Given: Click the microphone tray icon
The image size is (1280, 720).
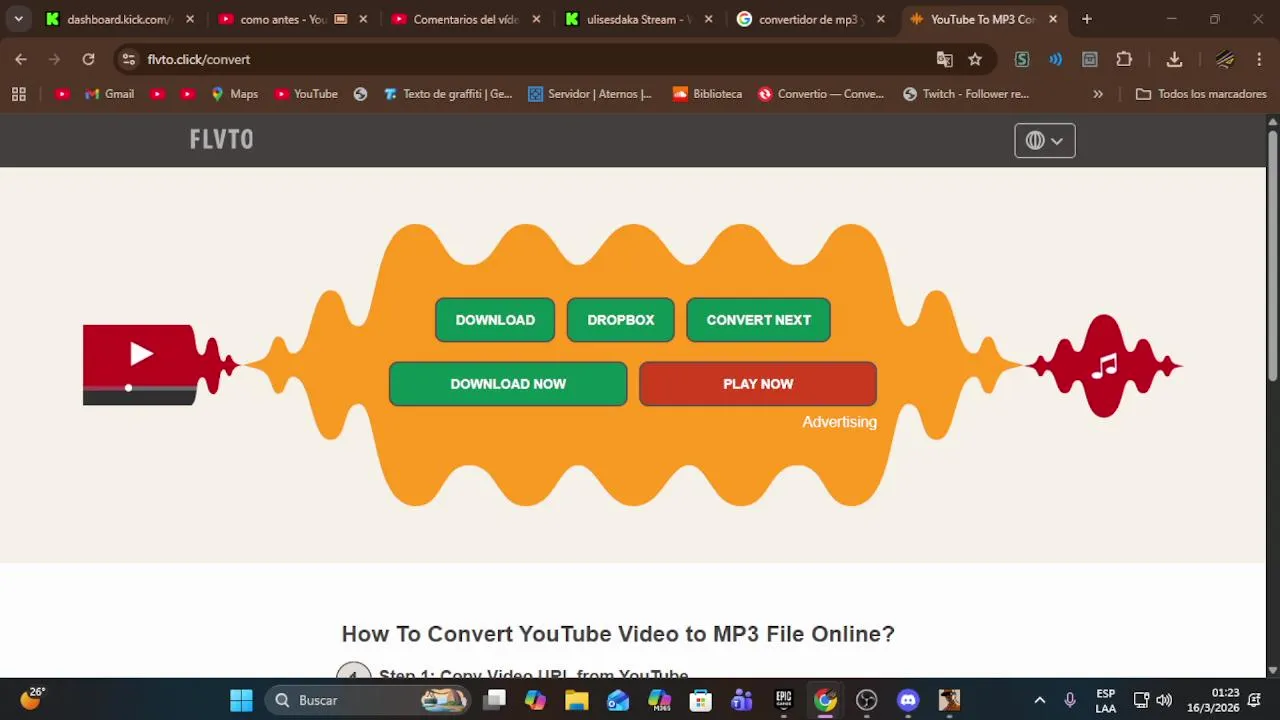Looking at the screenshot, I should coord(1070,700).
